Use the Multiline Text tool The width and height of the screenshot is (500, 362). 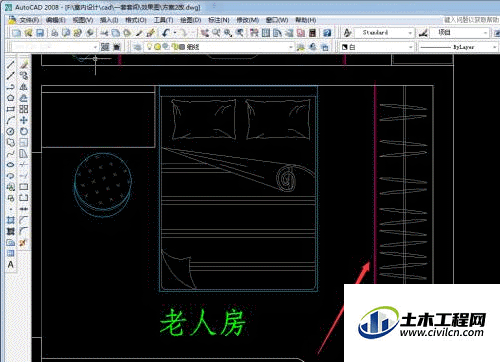(x=10, y=265)
